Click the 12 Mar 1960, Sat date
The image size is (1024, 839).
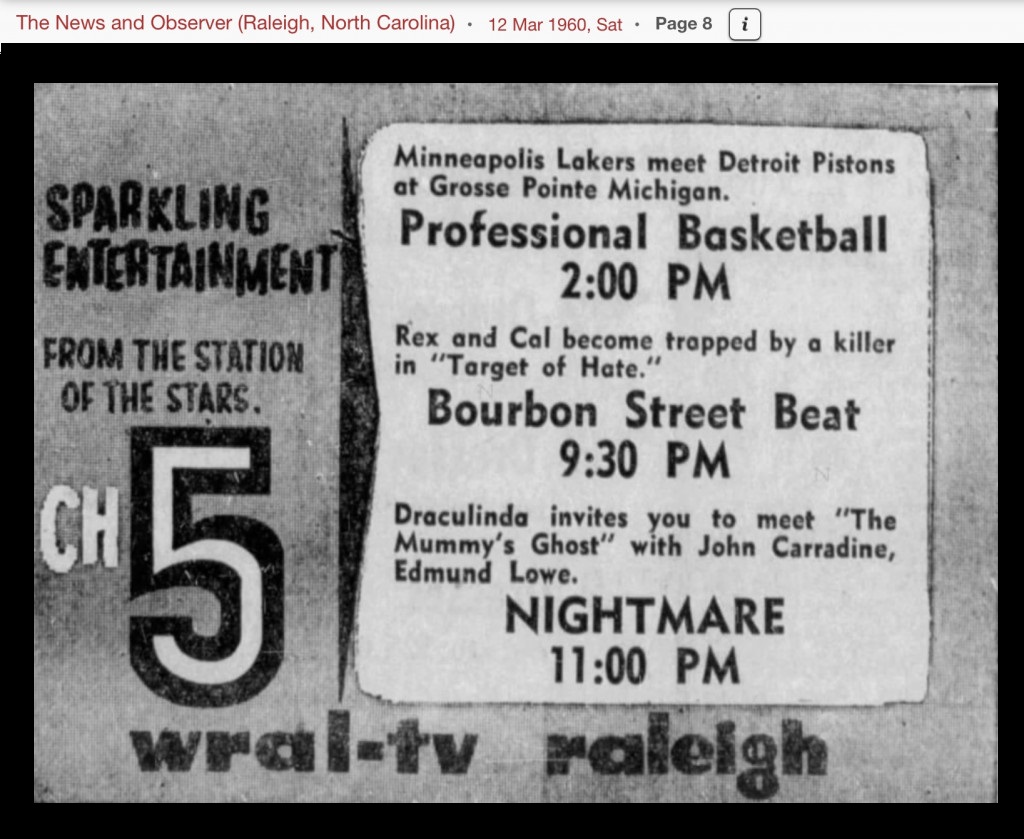coord(555,24)
